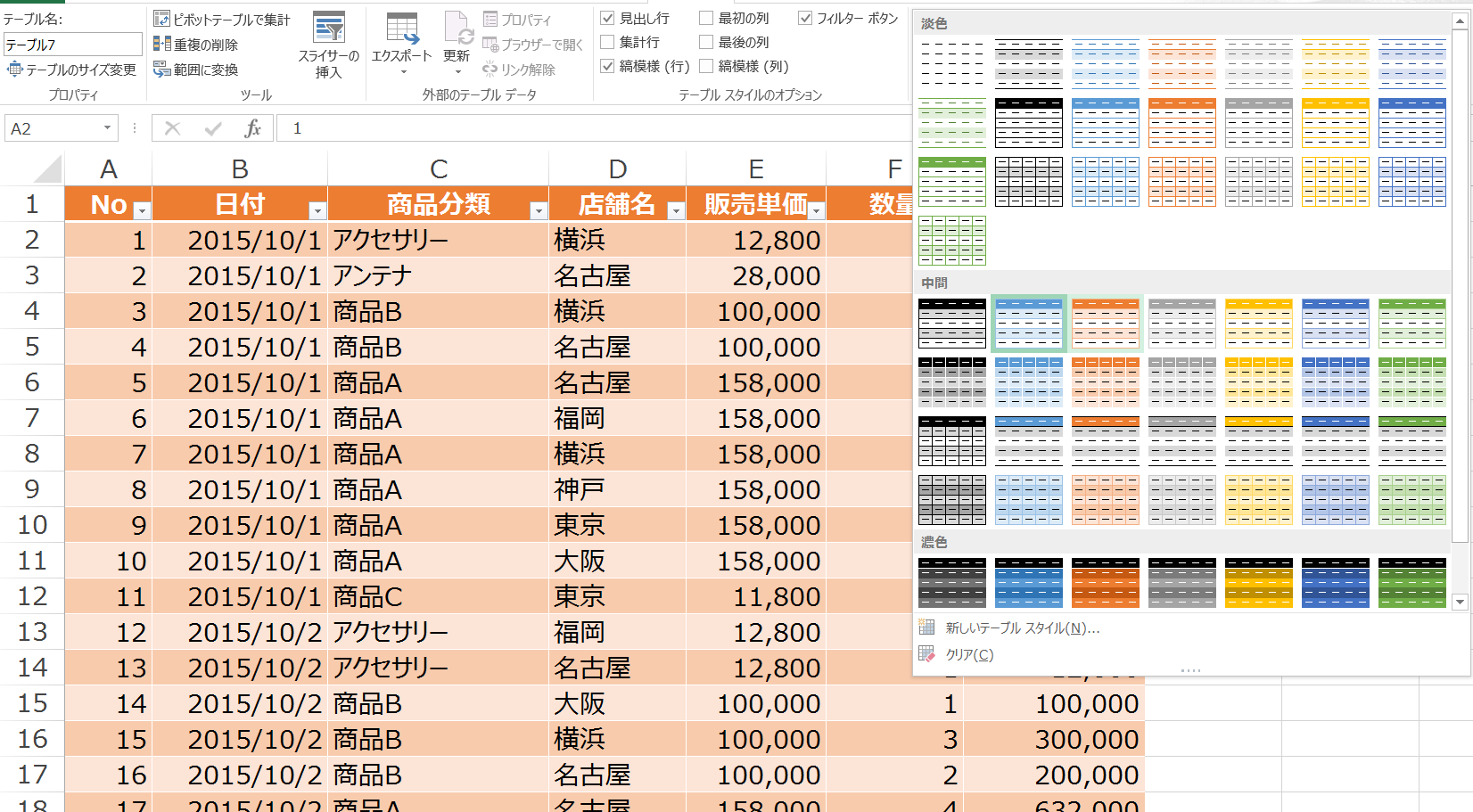The image size is (1473, 812).
Task: Select the dark orange table style thumbnail
Action: coord(1106,583)
